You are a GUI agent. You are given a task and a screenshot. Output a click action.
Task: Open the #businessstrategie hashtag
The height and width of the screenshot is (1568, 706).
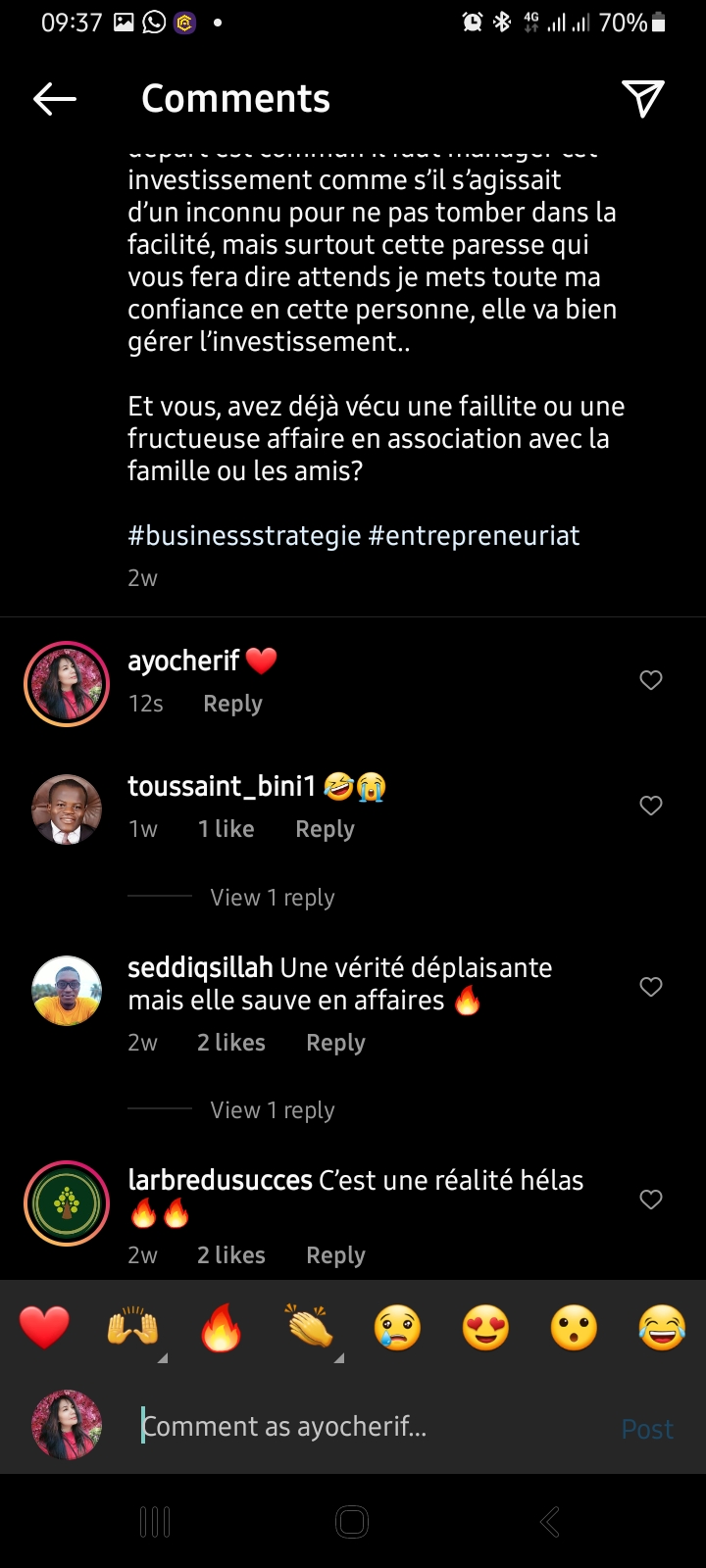pyautogui.click(x=244, y=536)
